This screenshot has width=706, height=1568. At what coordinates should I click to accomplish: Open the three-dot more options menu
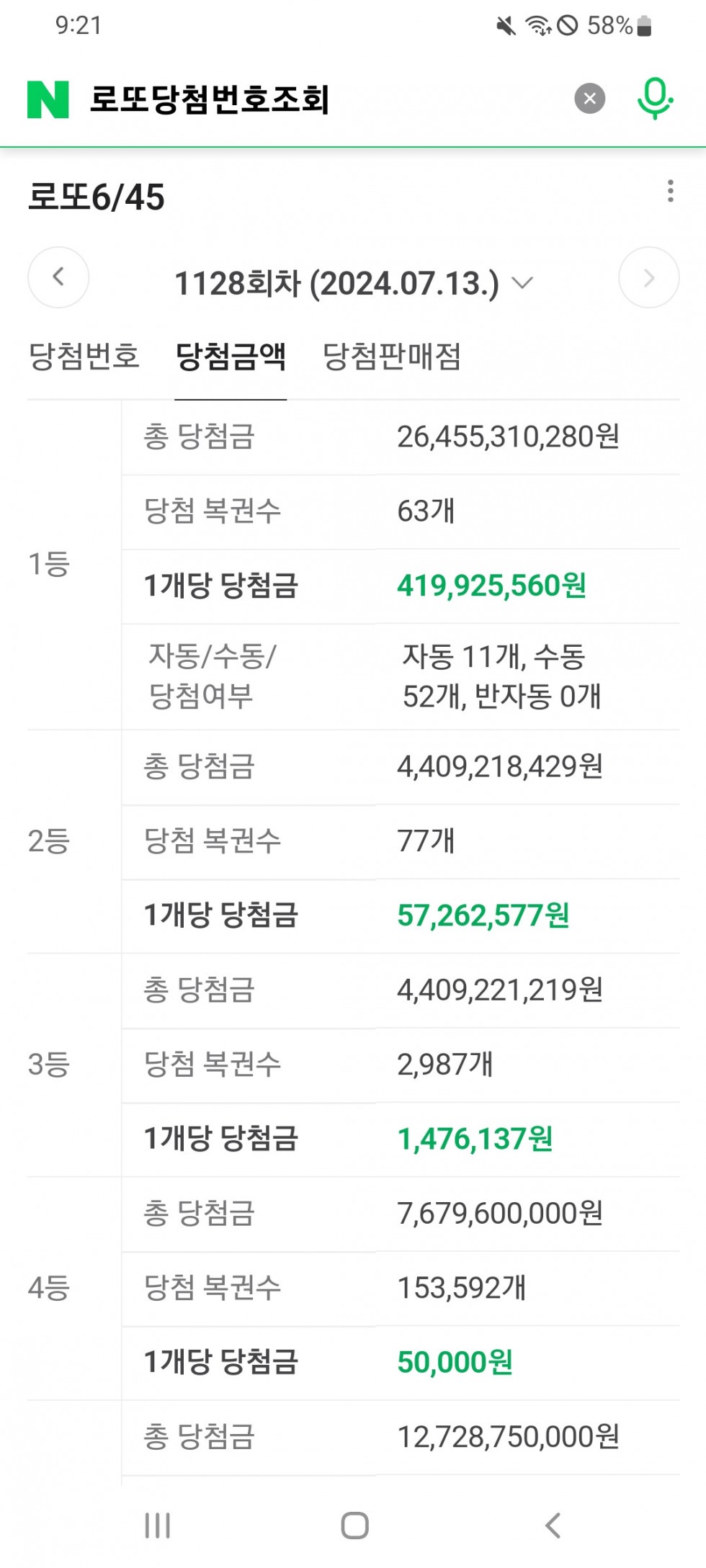671,191
